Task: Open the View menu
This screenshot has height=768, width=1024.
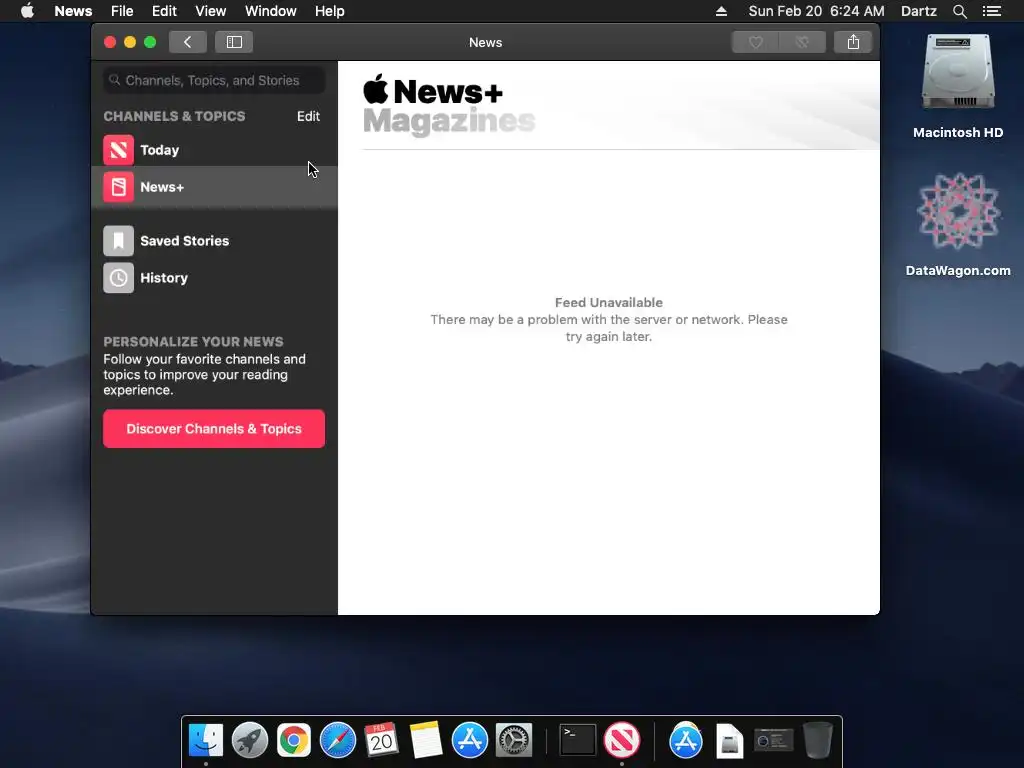Action: [210, 11]
